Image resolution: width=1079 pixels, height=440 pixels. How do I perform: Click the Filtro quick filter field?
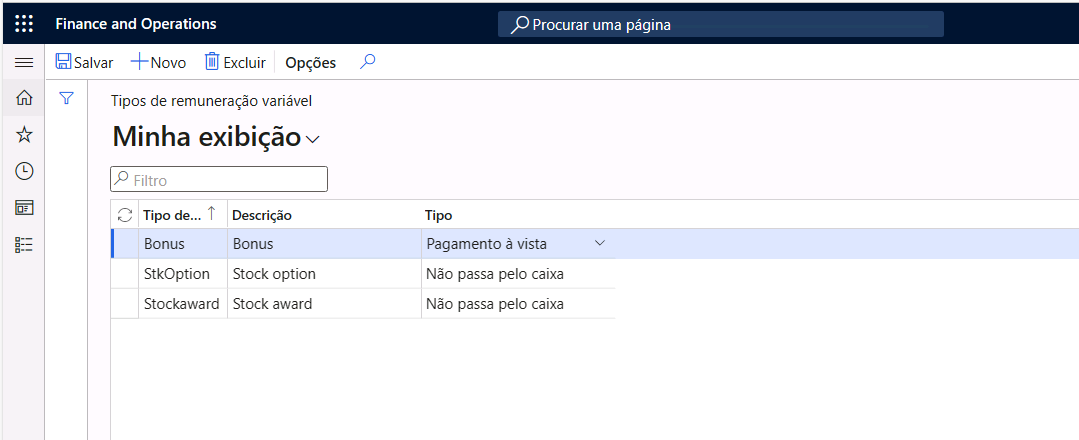pyautogui.click(x=219, y=180)
